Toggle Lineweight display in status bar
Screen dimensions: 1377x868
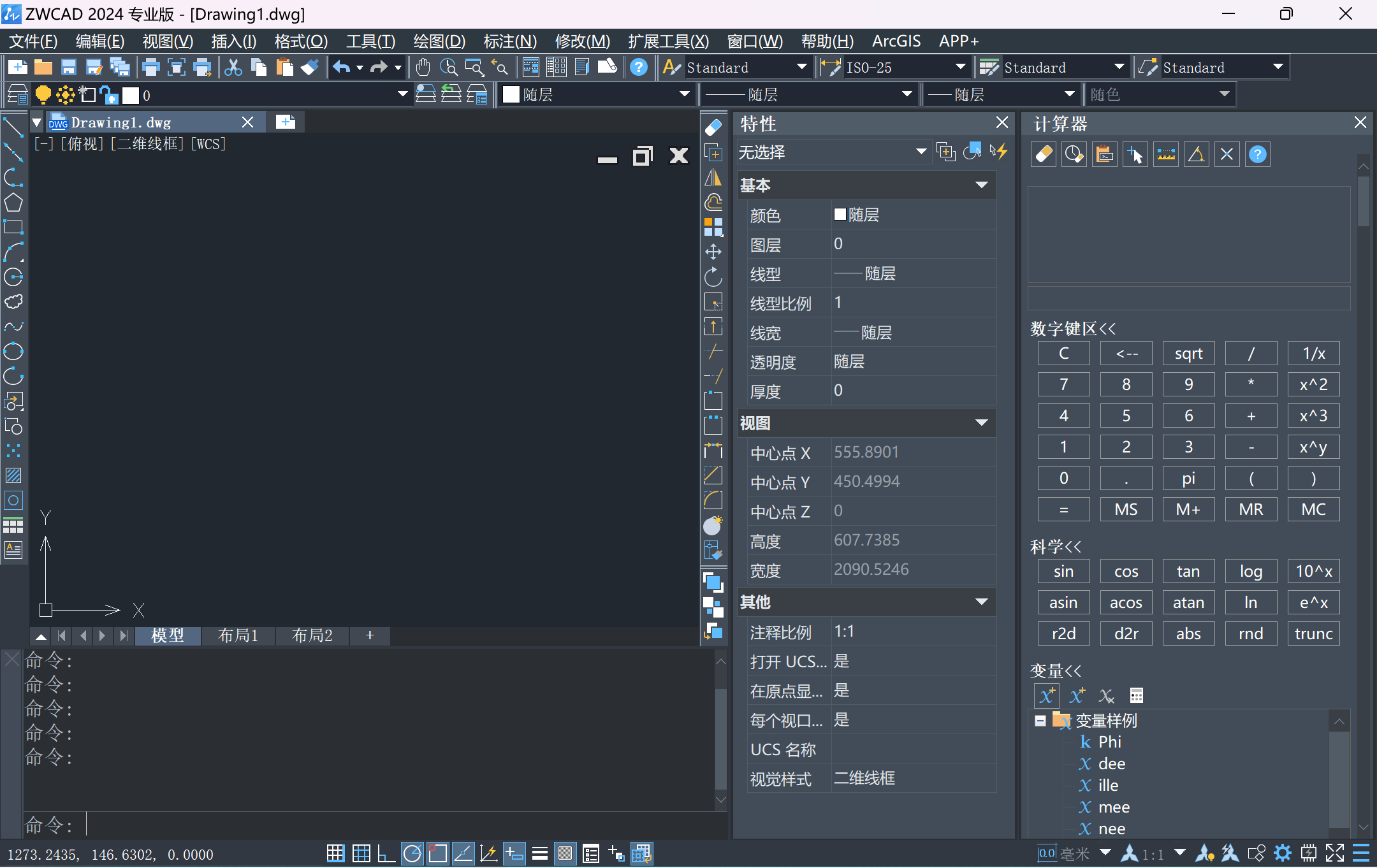[x=539, y=853]
